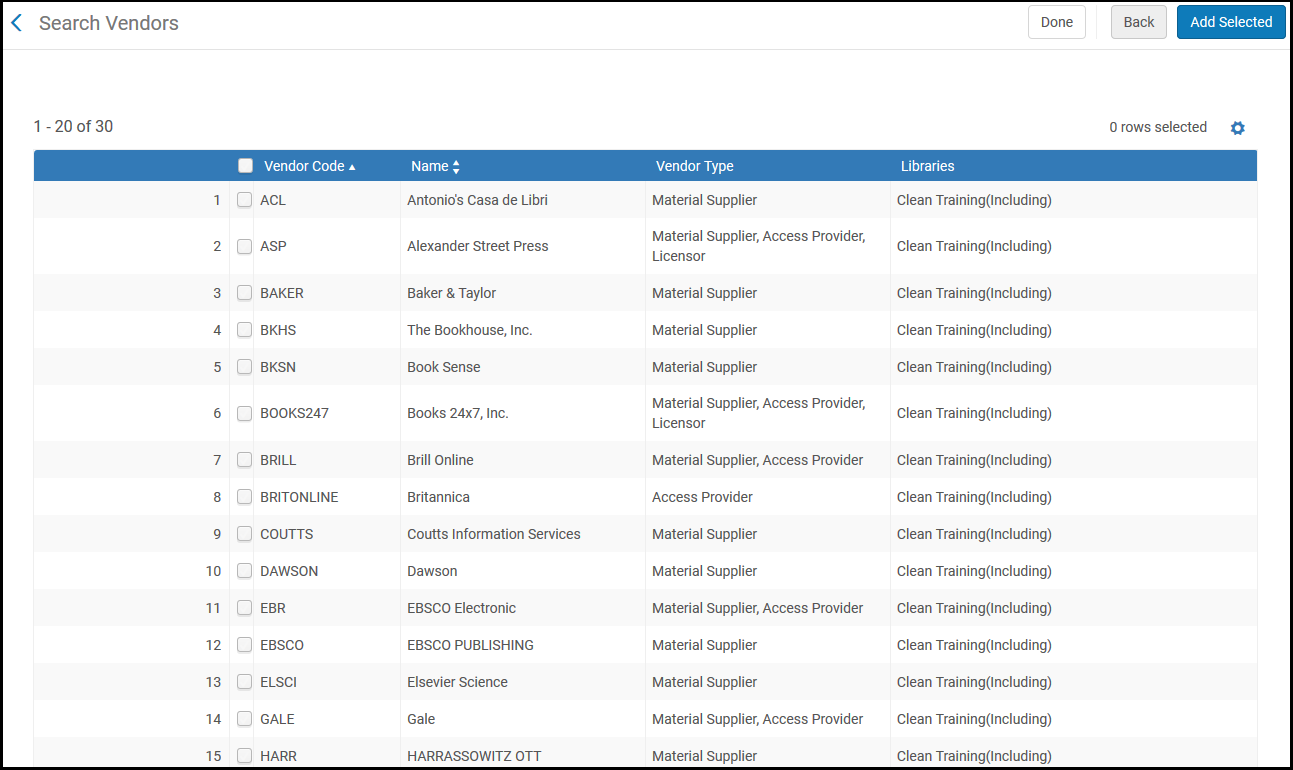Check the HARR vendor row checkbox
Screen dimensions: 1293x770
[x=244, y=756]
